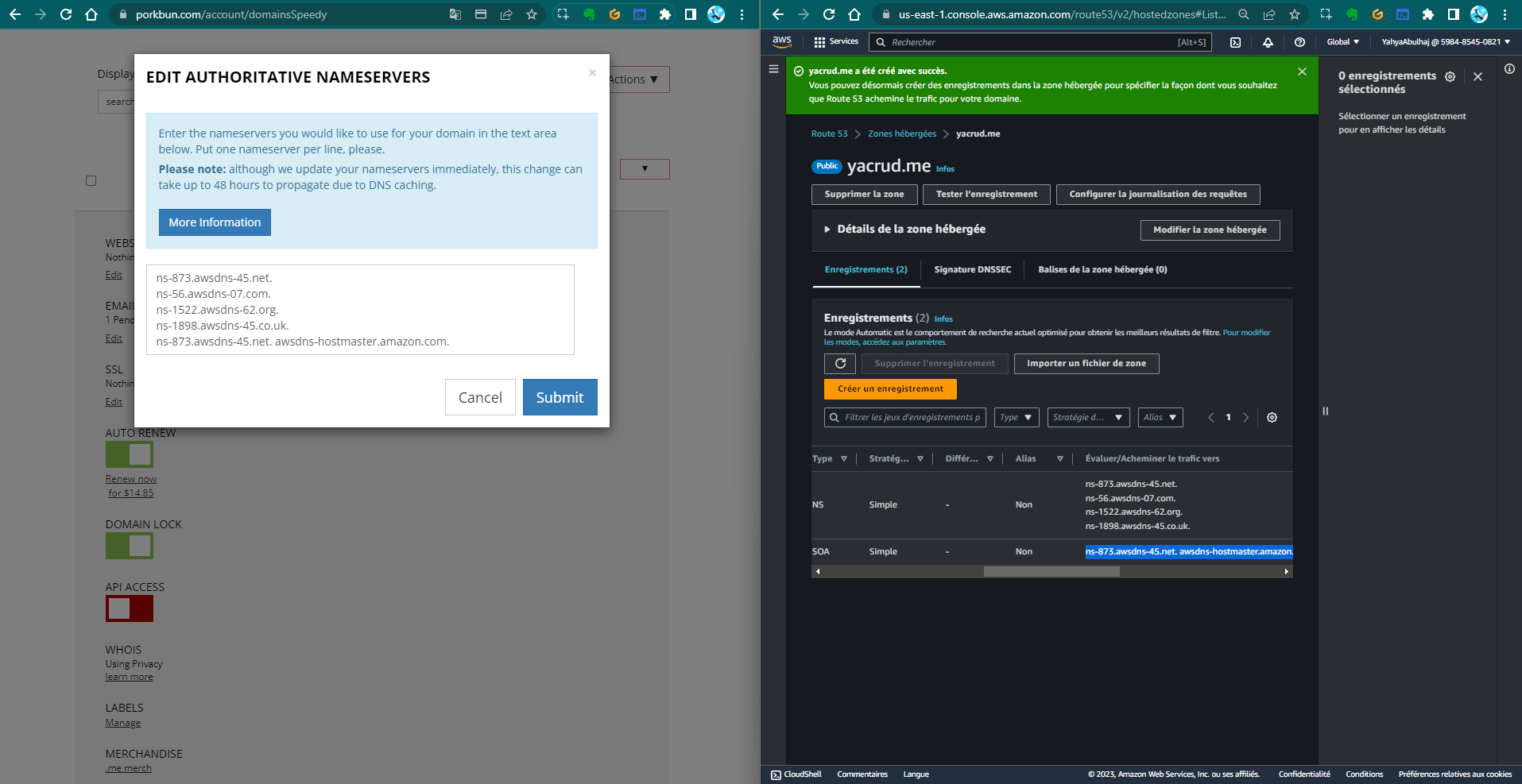This screenshot has height=784, width=1522.
Task: Open the Actions dropdown on Porkbun
Action: click(x=638, y=79)
